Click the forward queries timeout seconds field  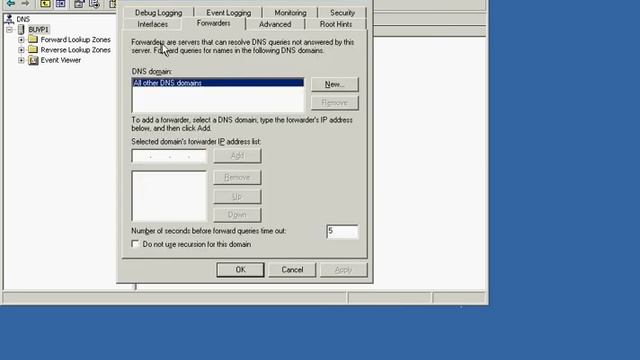coord(342,231)
